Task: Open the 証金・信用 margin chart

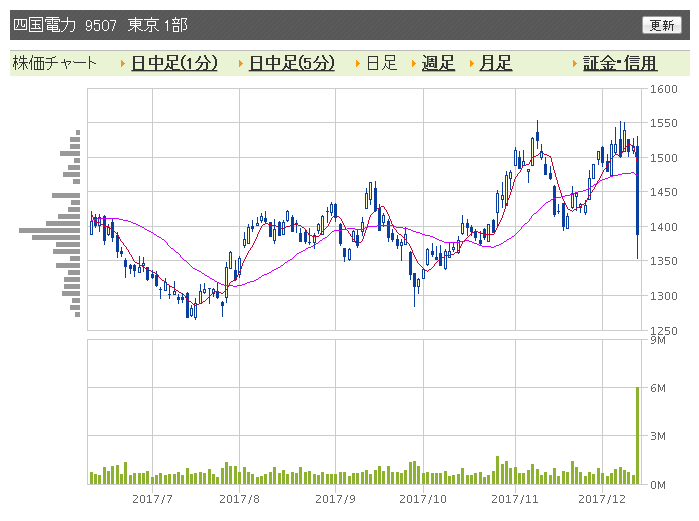Action: click(620, 63)
